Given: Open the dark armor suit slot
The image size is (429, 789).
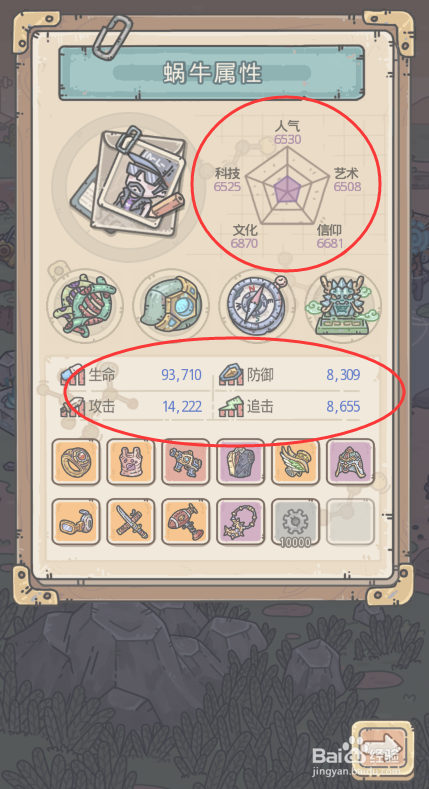Looking at the screenshot, I should [x=240, y=461].
